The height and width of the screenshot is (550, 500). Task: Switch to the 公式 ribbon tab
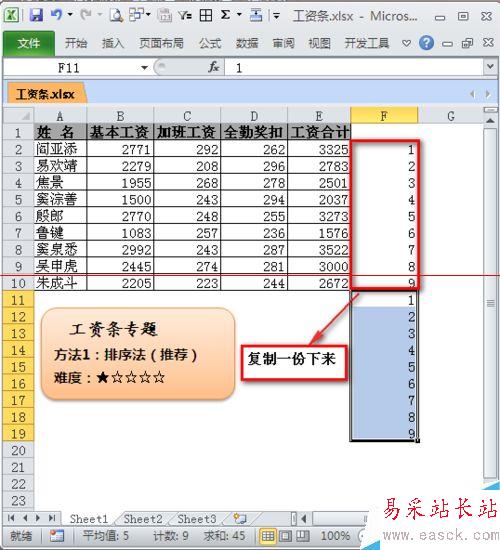tap(210, 43)
